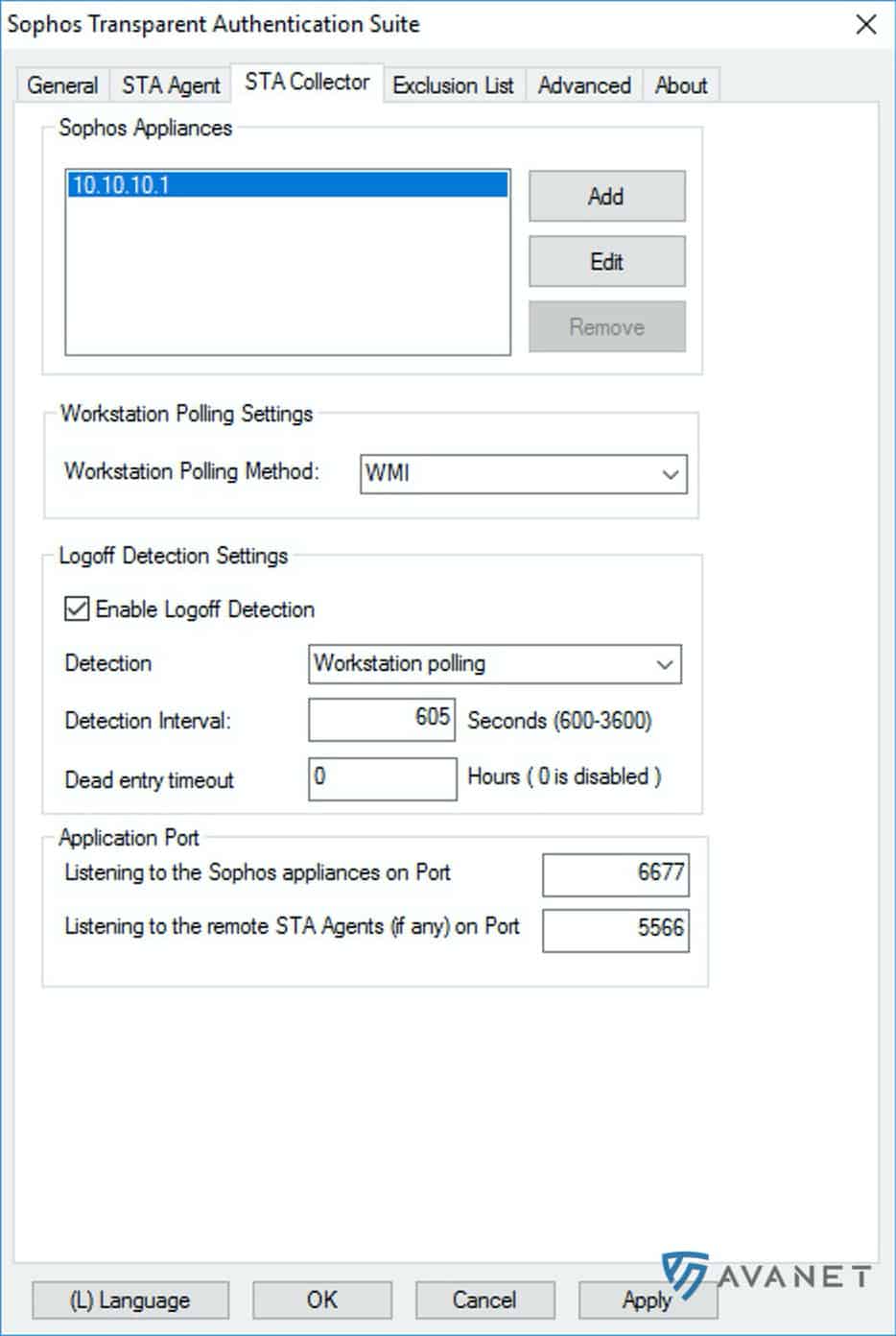Viewport: 896px width, 1336px height.
Task: Open the STA Agent tab
Action: point(171,85)
